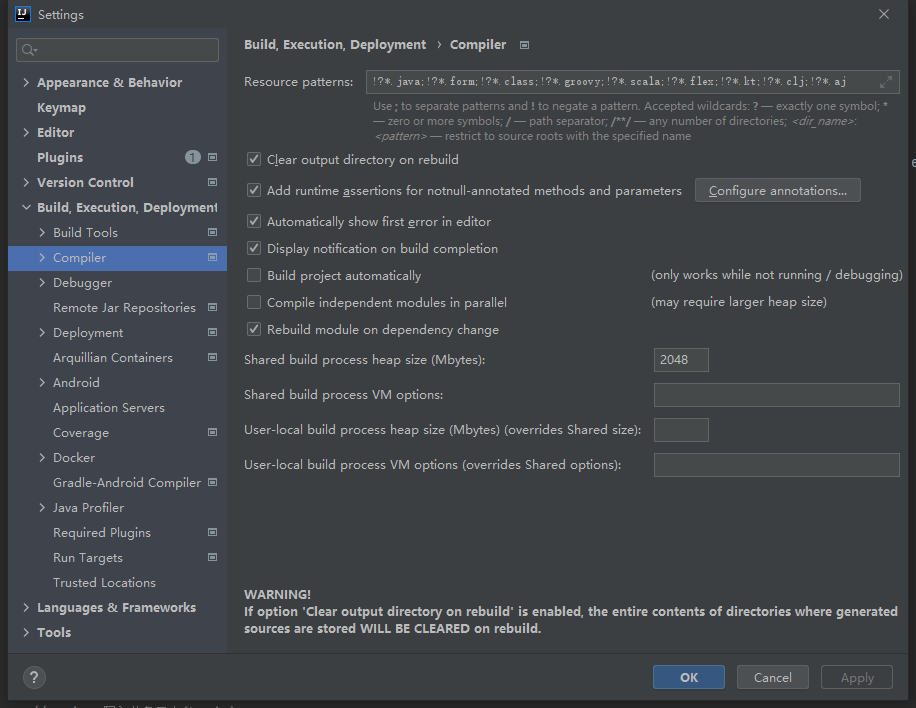Expand the Version Control section

(x=26, y=182)
